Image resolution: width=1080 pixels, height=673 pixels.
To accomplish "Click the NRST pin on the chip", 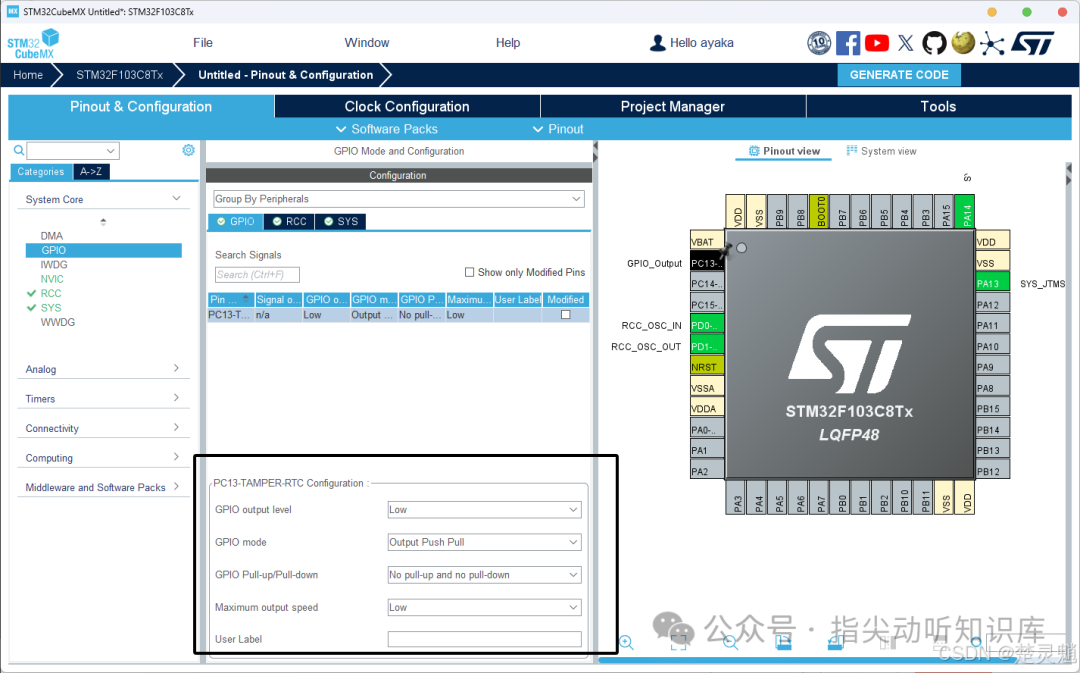I will tap(707, 366).
